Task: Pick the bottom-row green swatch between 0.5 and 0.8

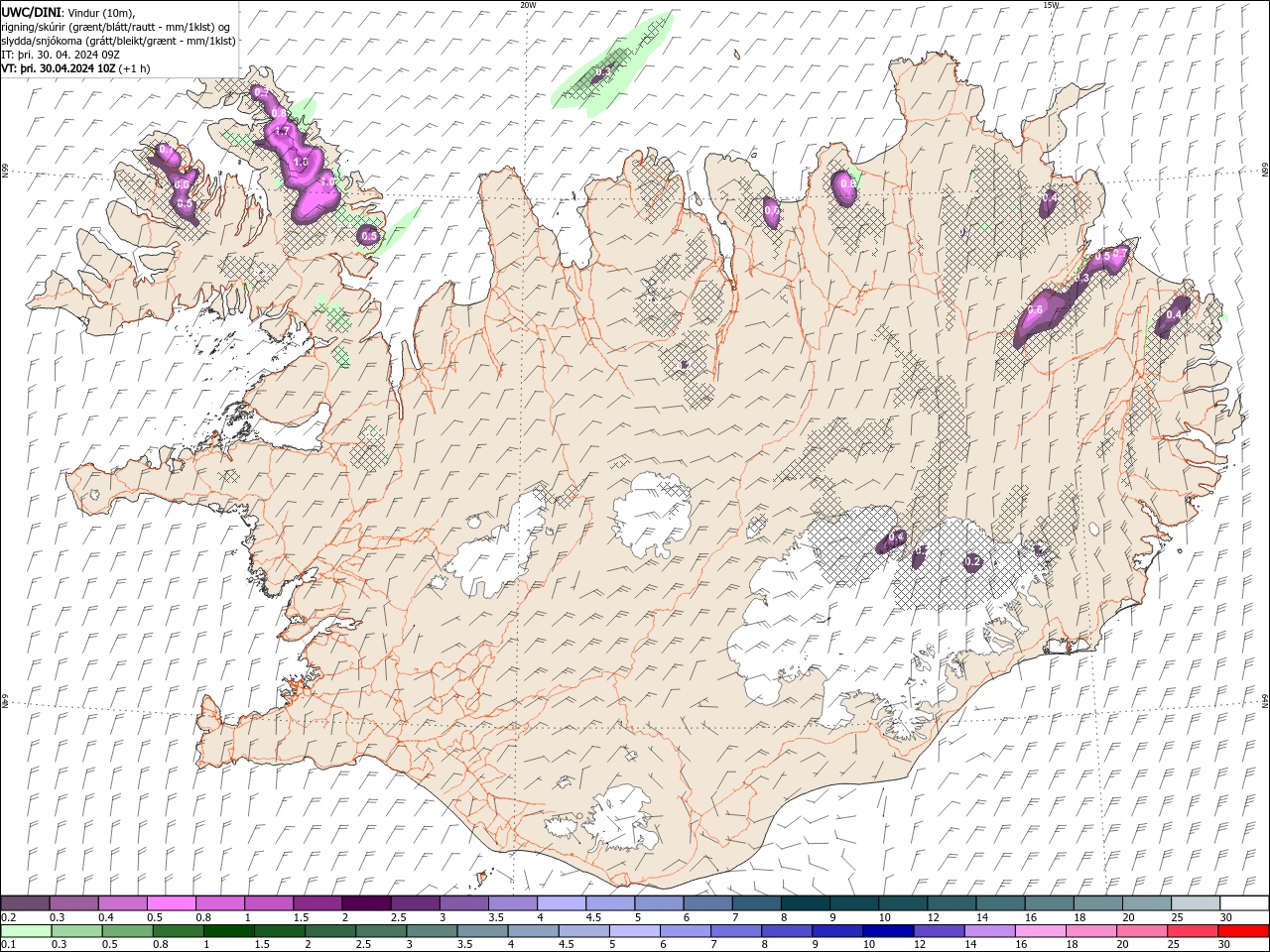Action: [x=128, y=931]
